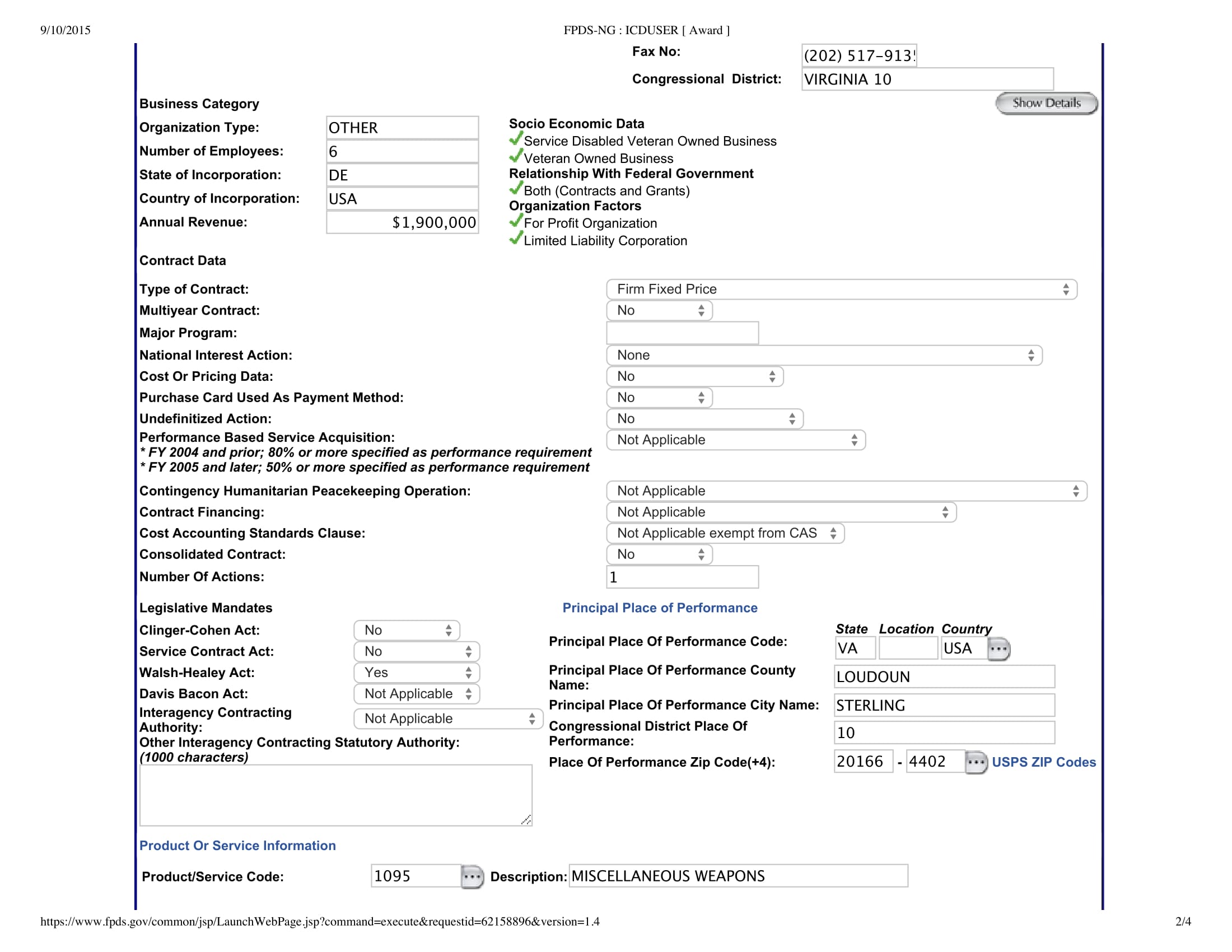The height and width of the screenshot is (952, 1232).
Task: Click the Veteran Owned Business checkmark
Action: [x=516, y=156]
